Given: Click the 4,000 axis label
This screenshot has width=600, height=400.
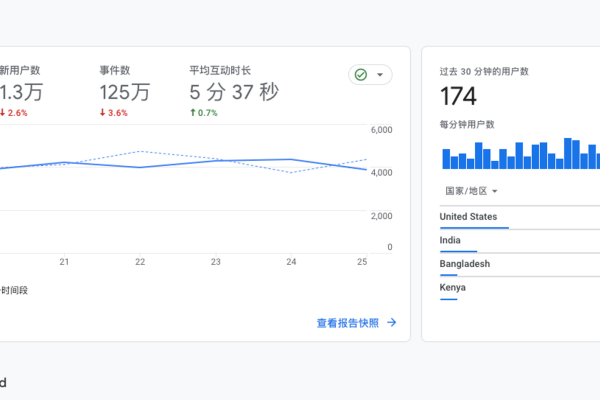Looking at the screenshot, I should coord(382,173).
